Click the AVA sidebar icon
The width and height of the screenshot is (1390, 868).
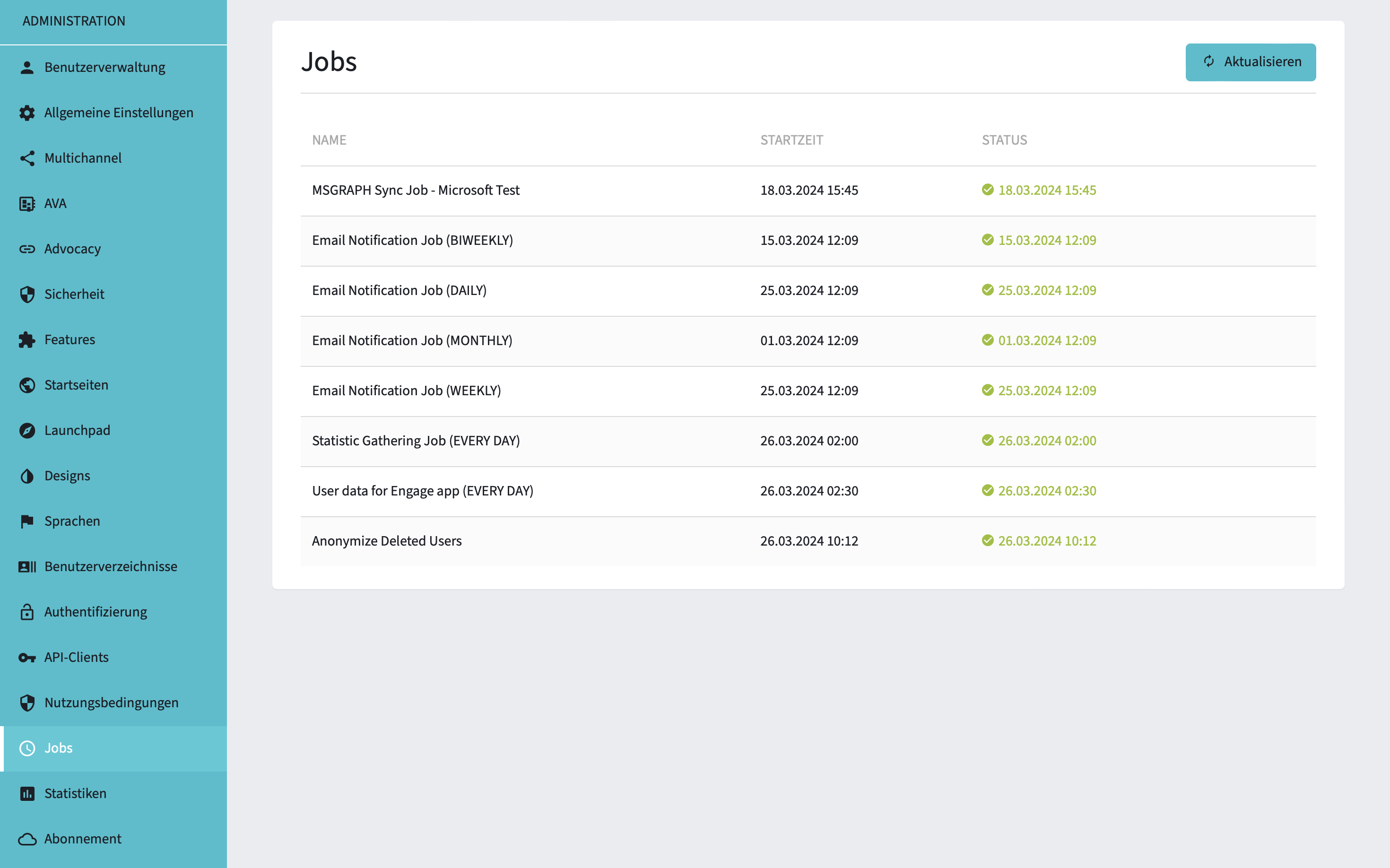pyautogui.click(x=27, y=204)
